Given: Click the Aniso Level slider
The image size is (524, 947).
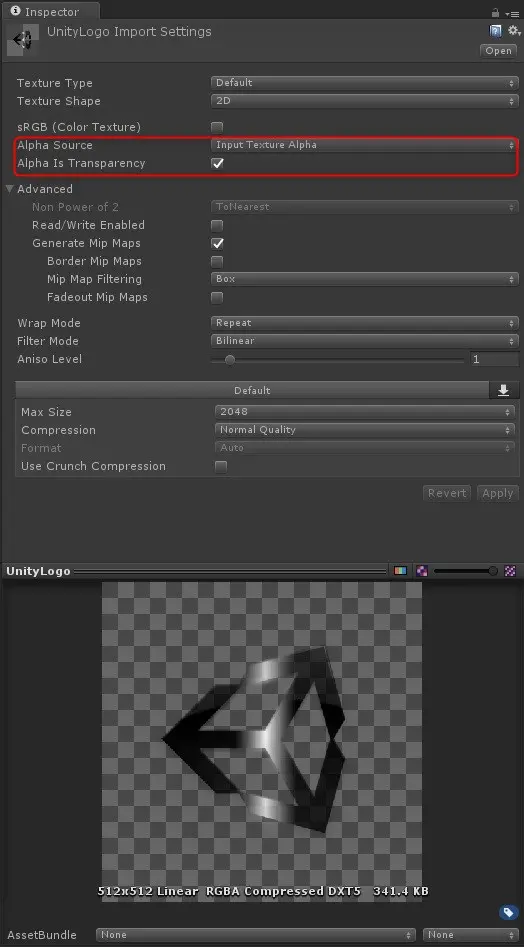Looking at the screenshot, I should [x=338, y=359].
